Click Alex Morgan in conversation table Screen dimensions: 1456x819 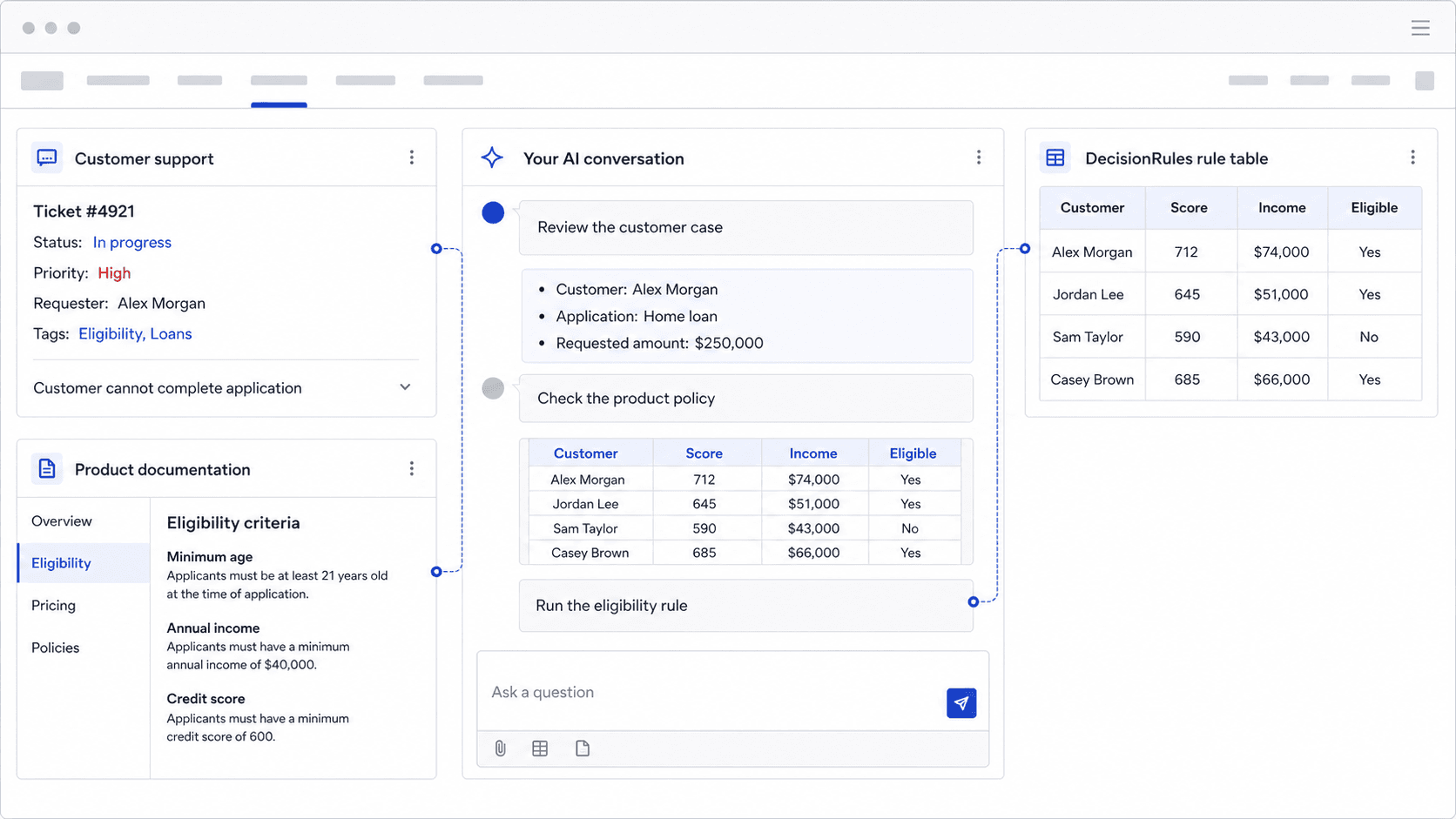coord(588,480)
